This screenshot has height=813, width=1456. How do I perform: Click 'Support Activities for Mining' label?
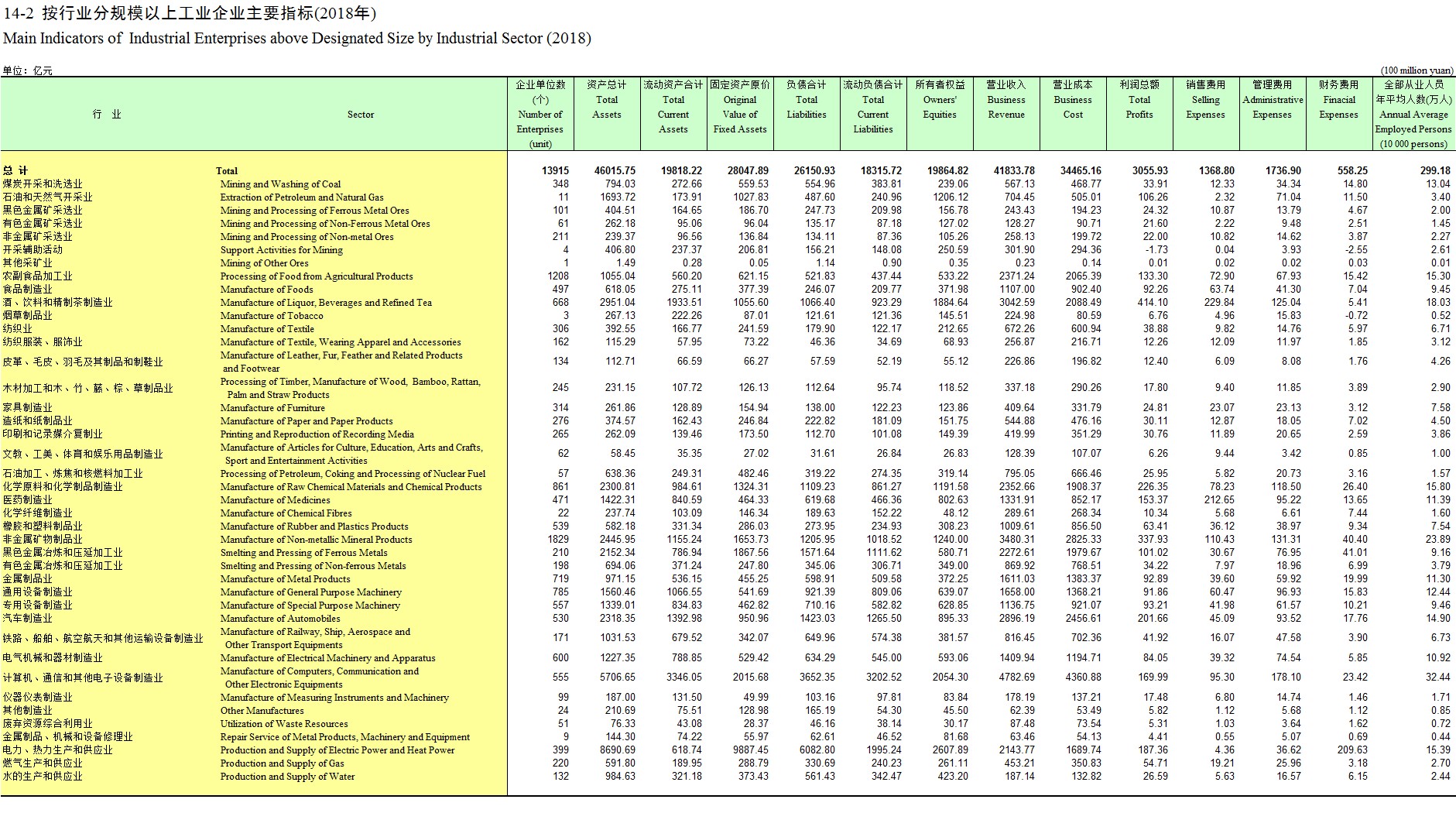pyautogui.click(x=281, y=250)
